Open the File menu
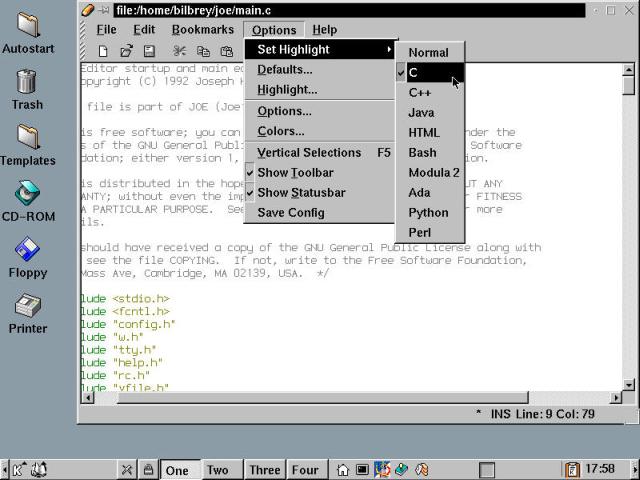640x480 pixels. tap(106, 30)
